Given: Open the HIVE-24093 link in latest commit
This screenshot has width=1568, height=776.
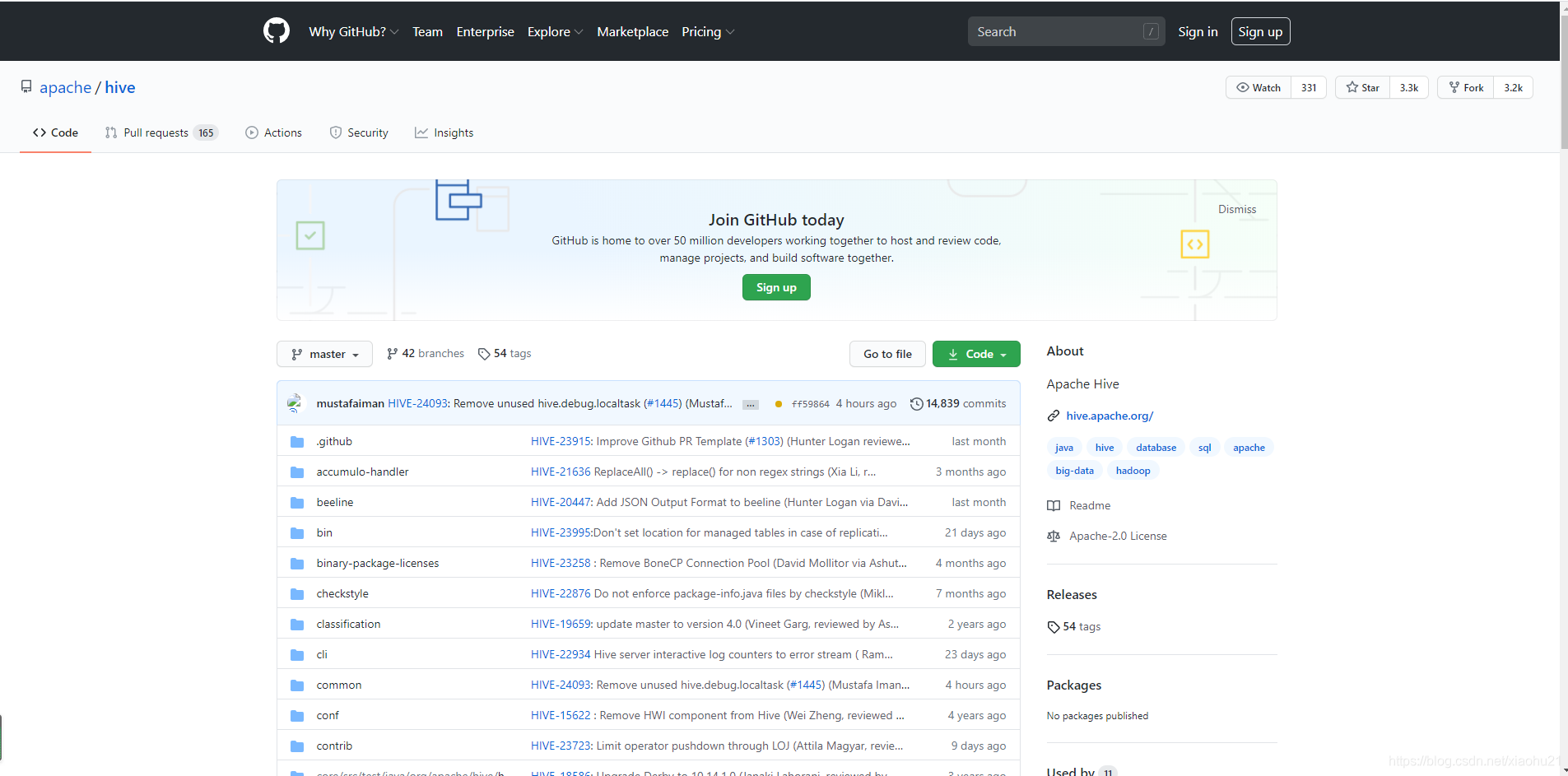Looking at the screenshot, I should point(417,403).
